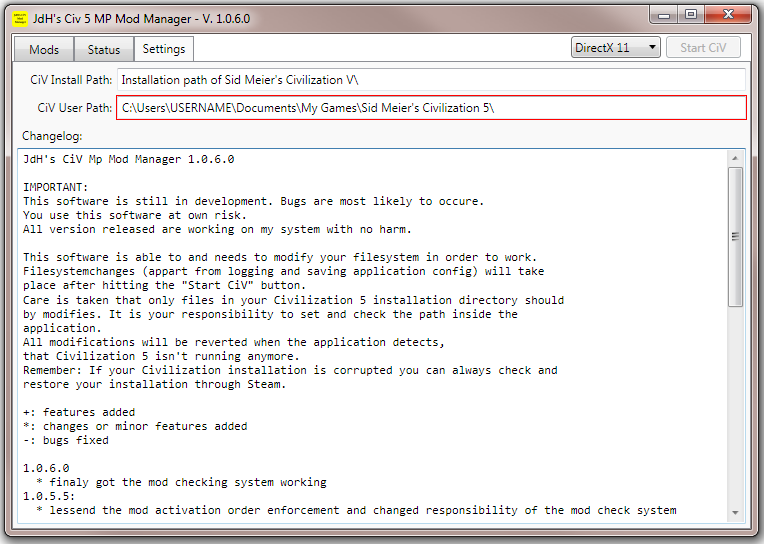Click 'restore your installation through Steam.' line
The height and width of the screenshot is (544, 764).
point(154,384)
